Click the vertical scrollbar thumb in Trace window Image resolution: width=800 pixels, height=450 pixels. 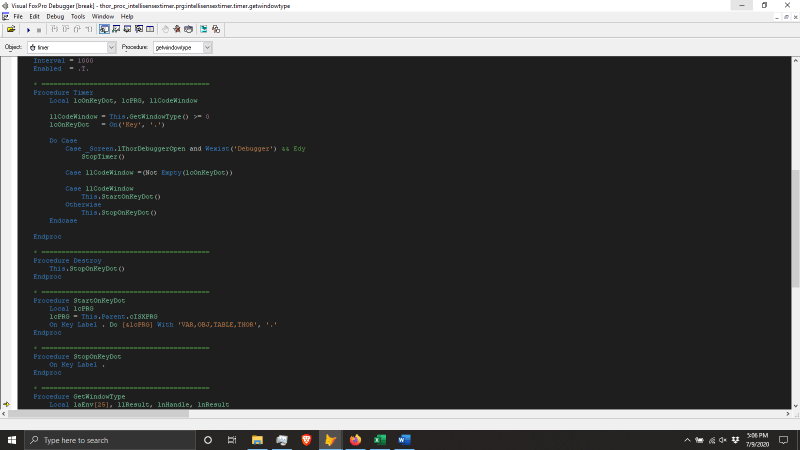pyautogui.click(x=795, y=229)
